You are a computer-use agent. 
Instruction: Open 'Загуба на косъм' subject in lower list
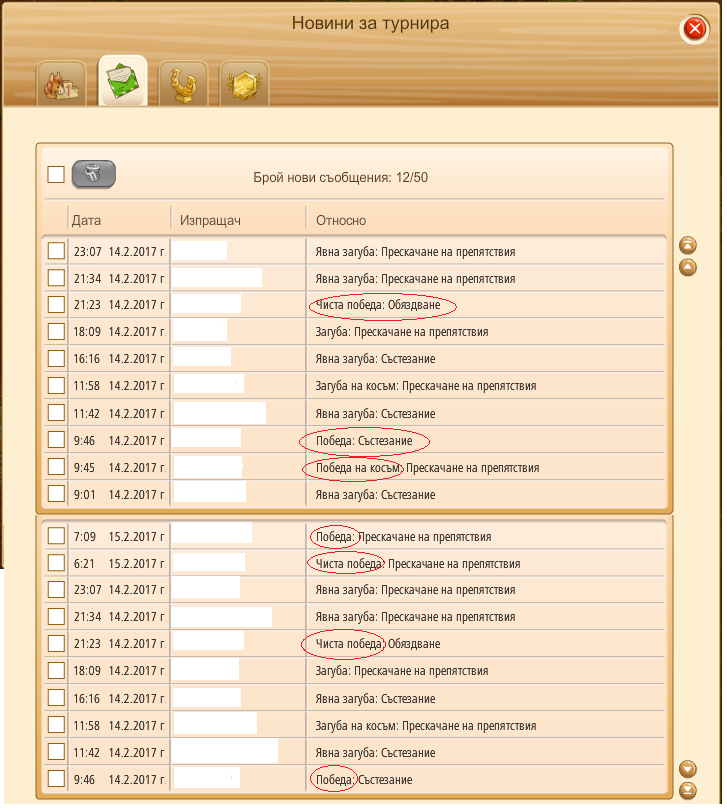pos(426,726)
